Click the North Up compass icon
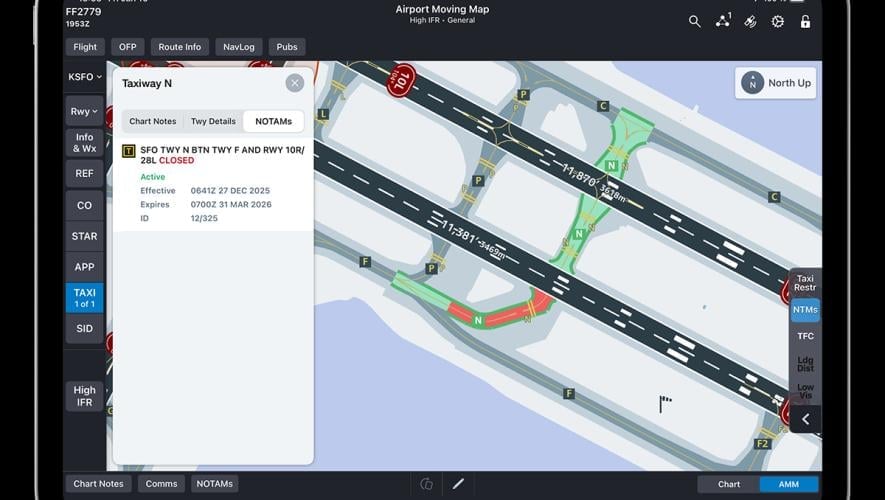Image resolution: width=885 pixels, height=500 pixels. point(752,84)
